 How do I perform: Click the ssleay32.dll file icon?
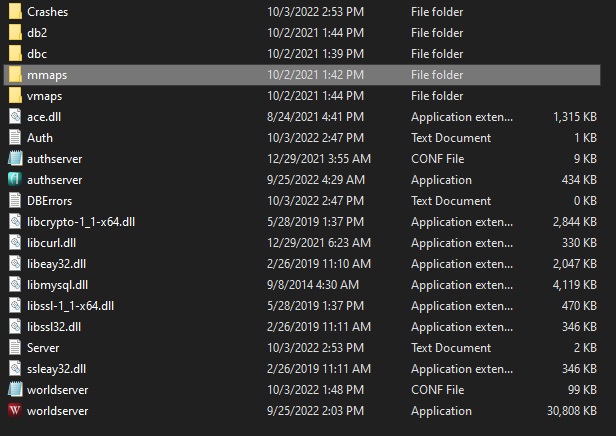tap(15, 368)
